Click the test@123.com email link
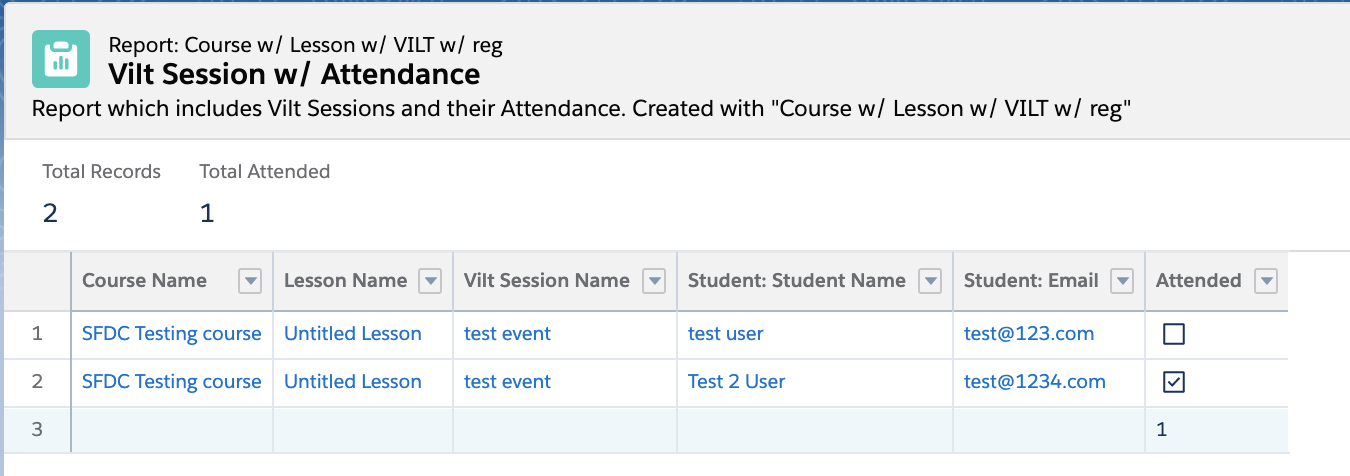Image resolution: width=1350 pixels, height=476 pixels. [x=1029, y=334]
